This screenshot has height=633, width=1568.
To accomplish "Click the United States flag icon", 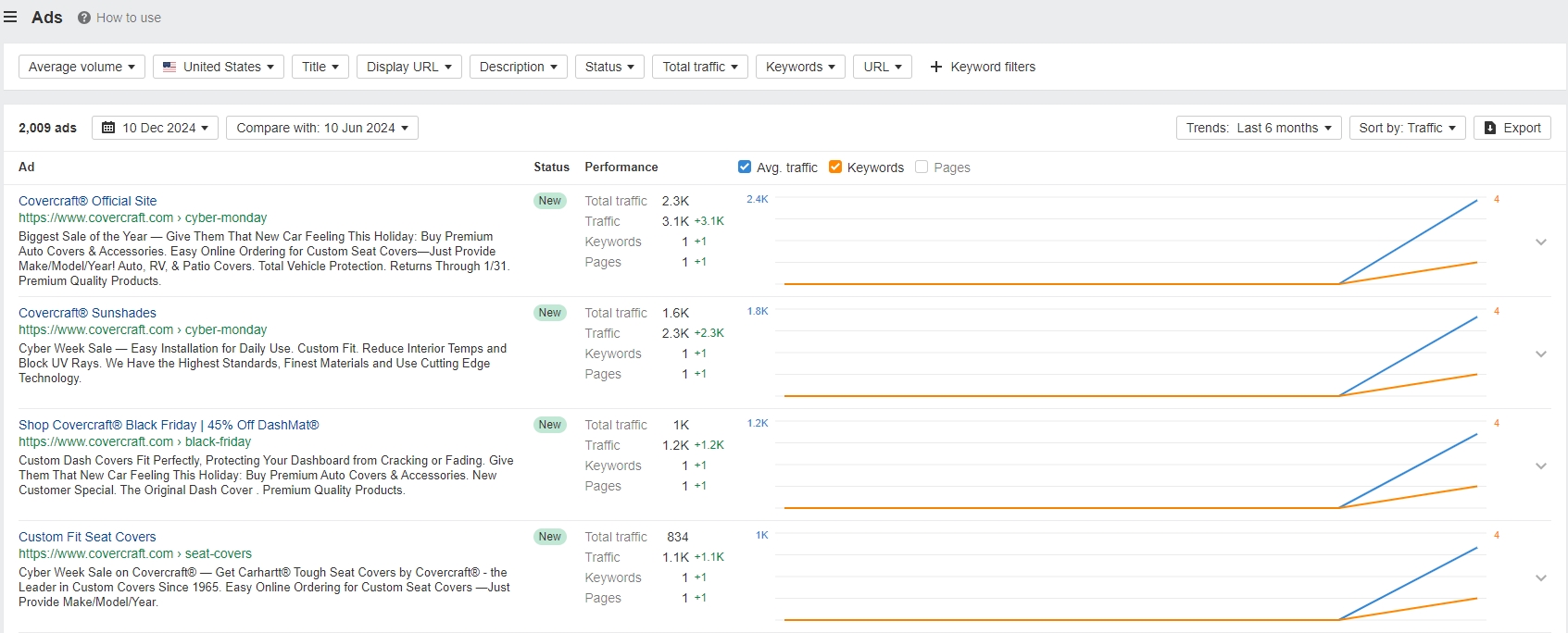I will (x=169, y=67).
